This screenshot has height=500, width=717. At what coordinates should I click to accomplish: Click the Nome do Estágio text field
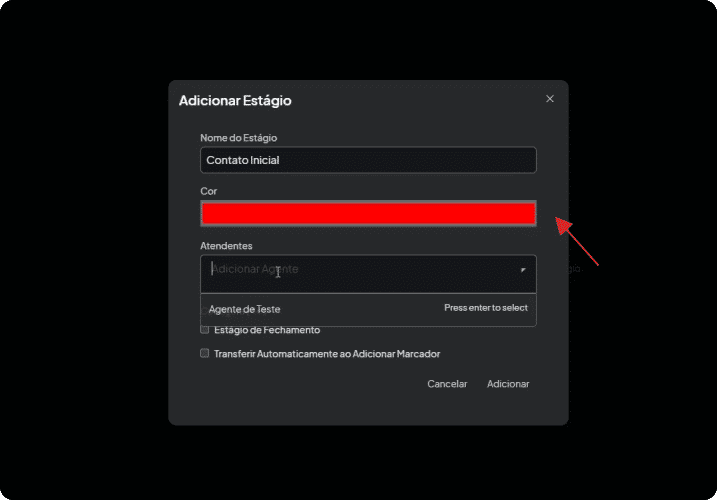(x=368, y=160)
